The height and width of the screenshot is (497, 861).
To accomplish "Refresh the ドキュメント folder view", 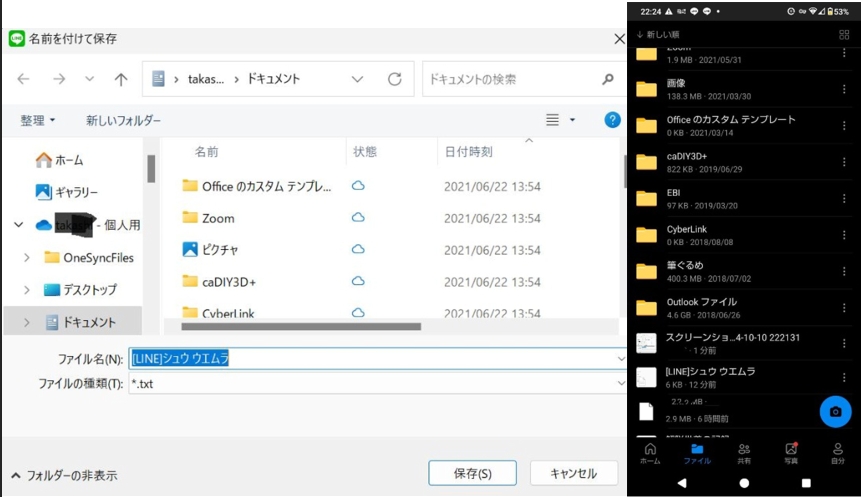I will click(394, 79).
